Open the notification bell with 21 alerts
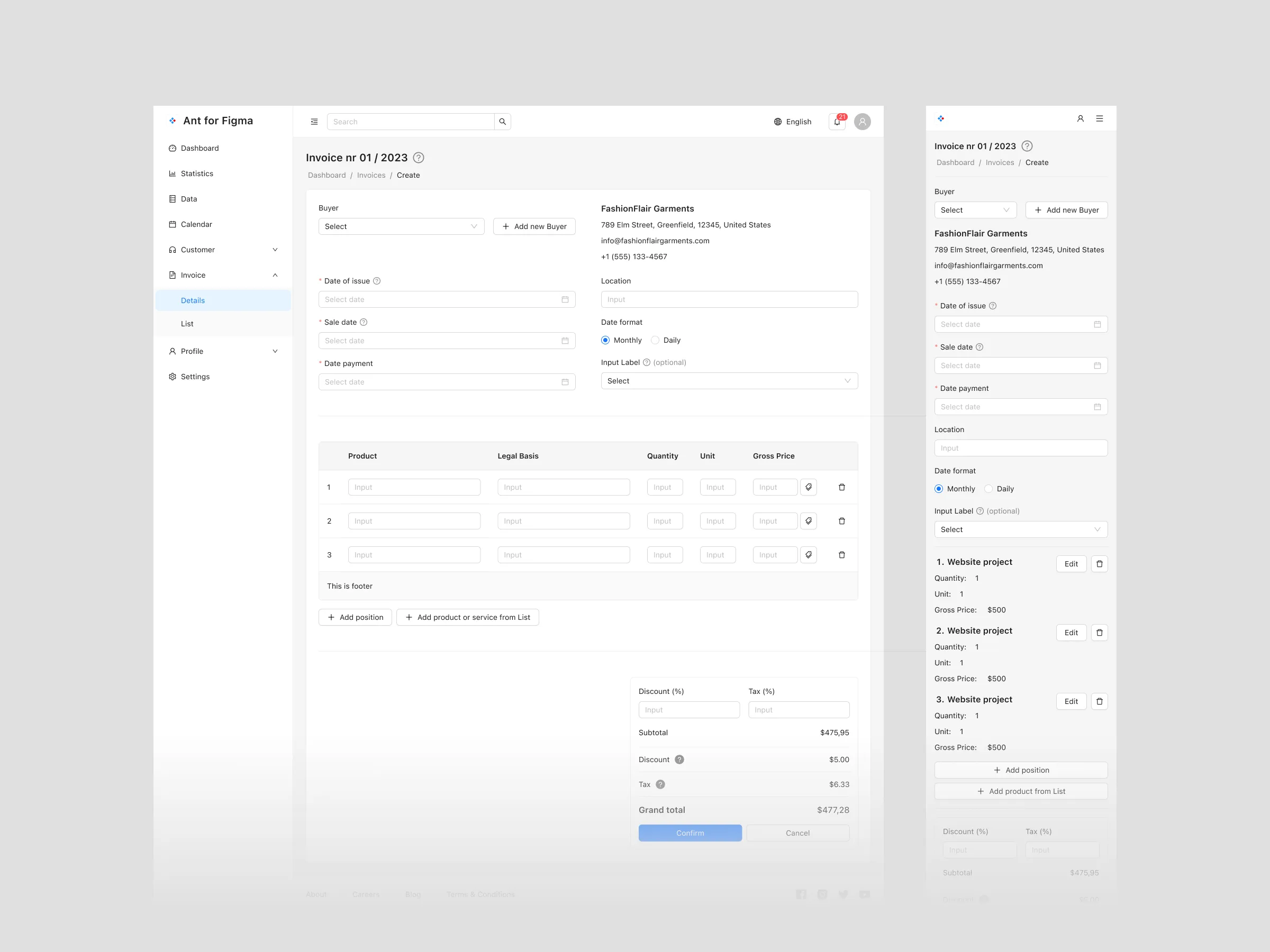Screen dimensions: 1270x952 837,122
